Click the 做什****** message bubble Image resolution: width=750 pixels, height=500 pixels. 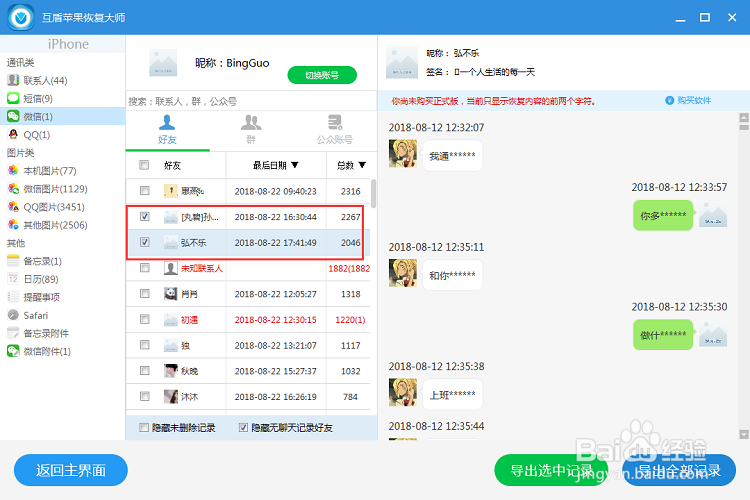pyautogui.click(x=663, y=335)
